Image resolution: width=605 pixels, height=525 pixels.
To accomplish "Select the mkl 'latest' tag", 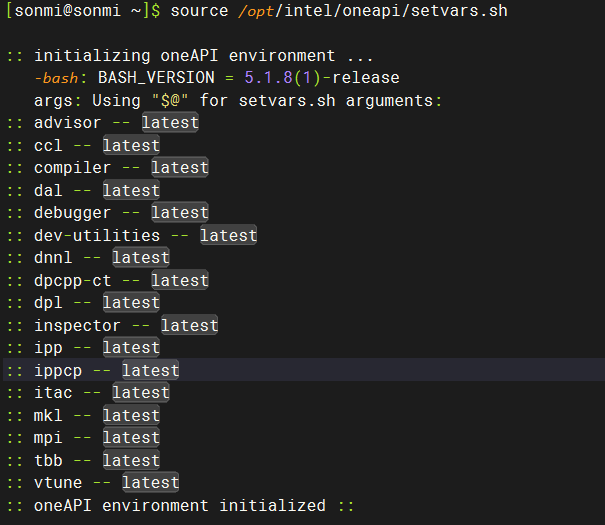I will (x=131, y=416).
